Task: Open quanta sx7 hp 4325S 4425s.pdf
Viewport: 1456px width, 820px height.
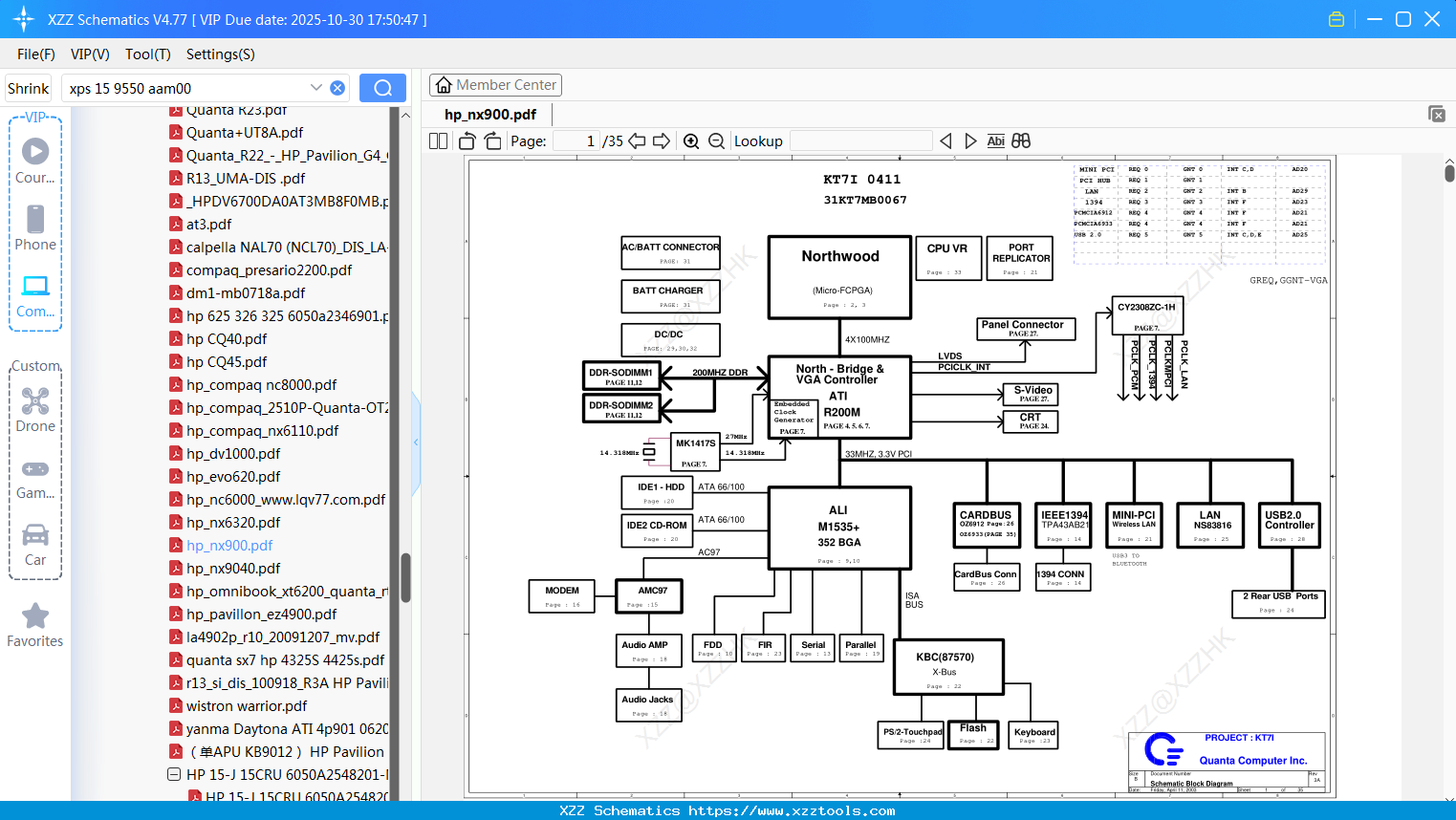Action: [x=285, y=659]
